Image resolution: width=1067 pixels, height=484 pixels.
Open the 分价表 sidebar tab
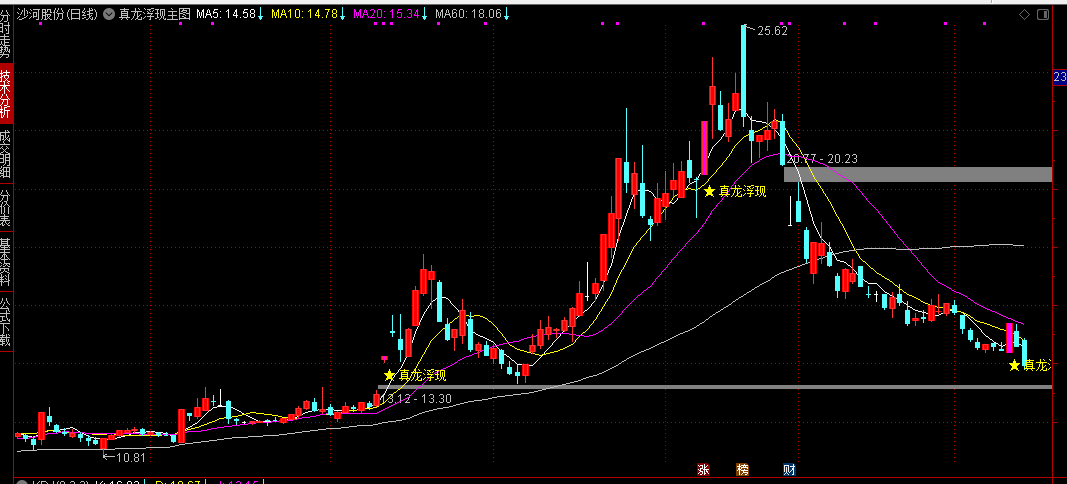click(6, 208)
